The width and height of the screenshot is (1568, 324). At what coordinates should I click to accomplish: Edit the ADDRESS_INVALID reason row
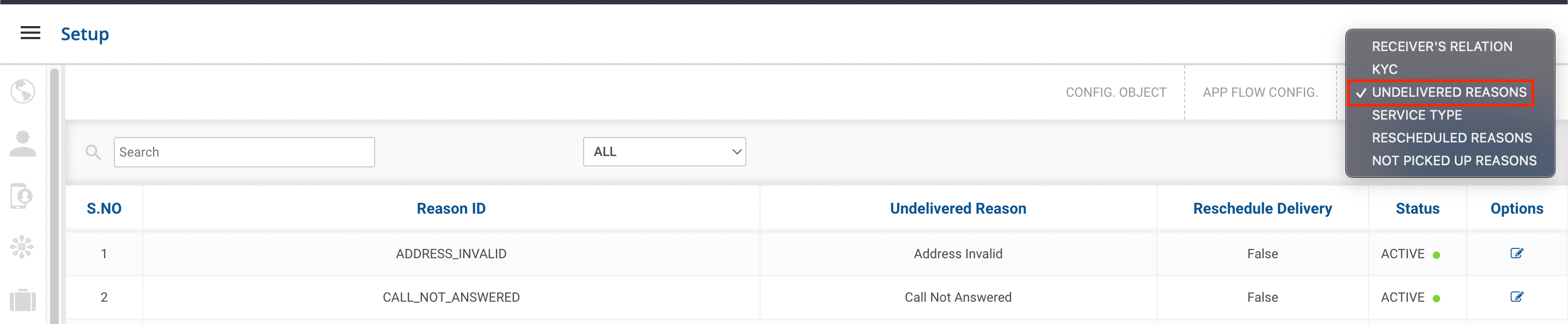click(1516, 253)
